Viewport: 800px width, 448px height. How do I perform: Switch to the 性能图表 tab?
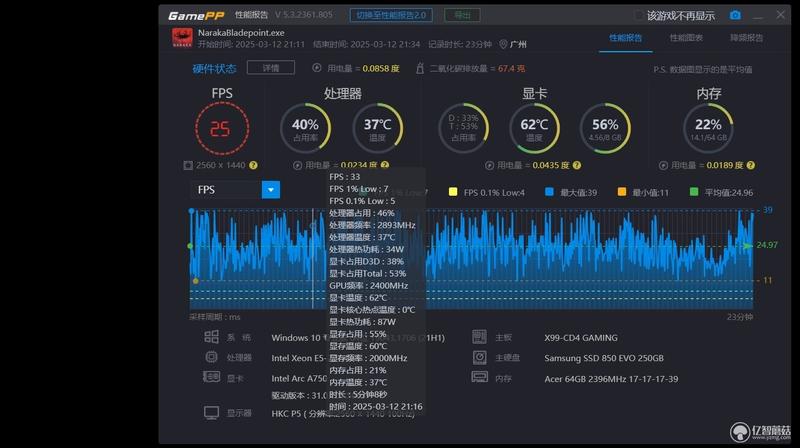click(686, 38)
